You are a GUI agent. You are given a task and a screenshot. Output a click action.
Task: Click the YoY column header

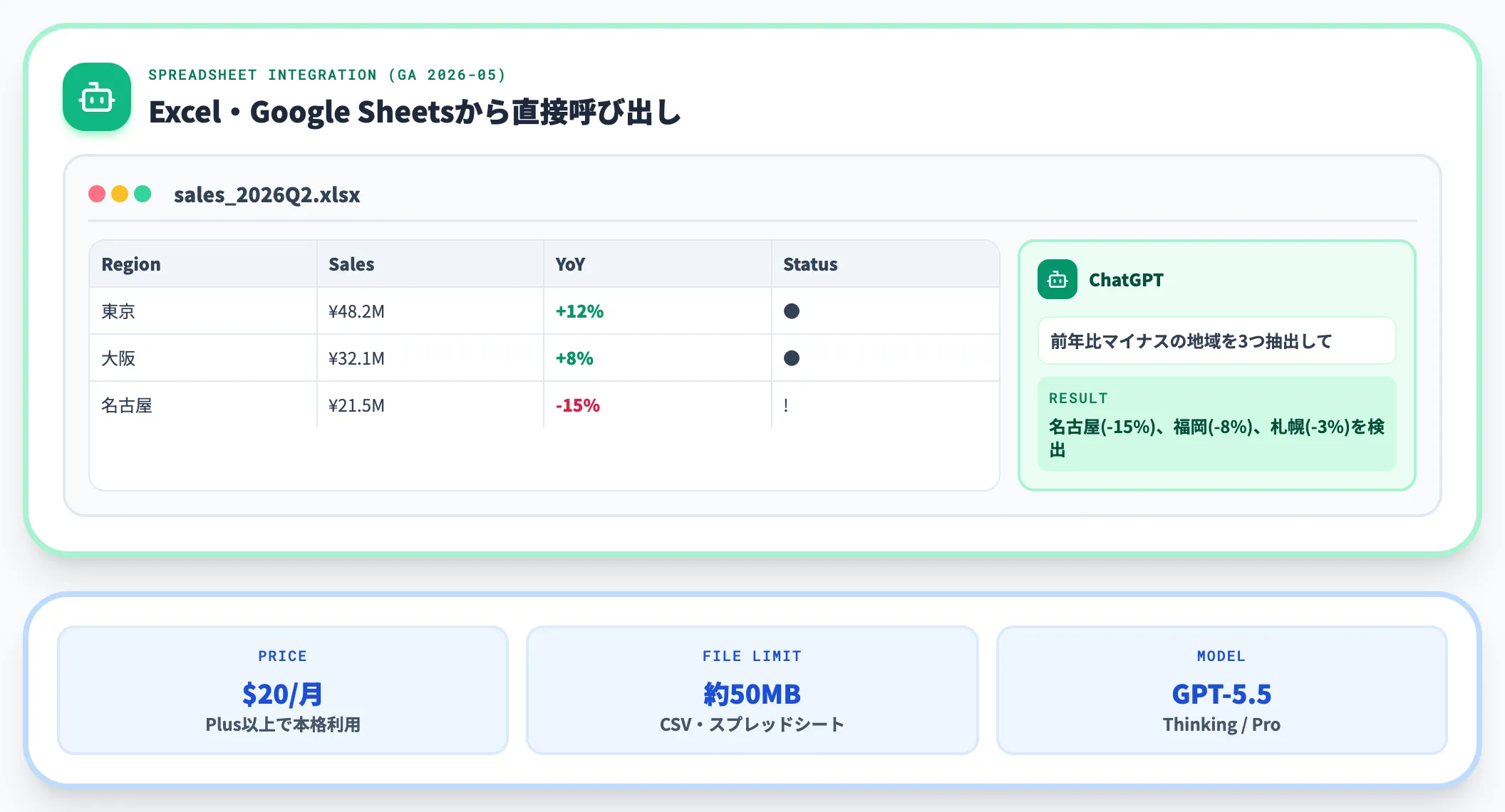tap(658, 264)
